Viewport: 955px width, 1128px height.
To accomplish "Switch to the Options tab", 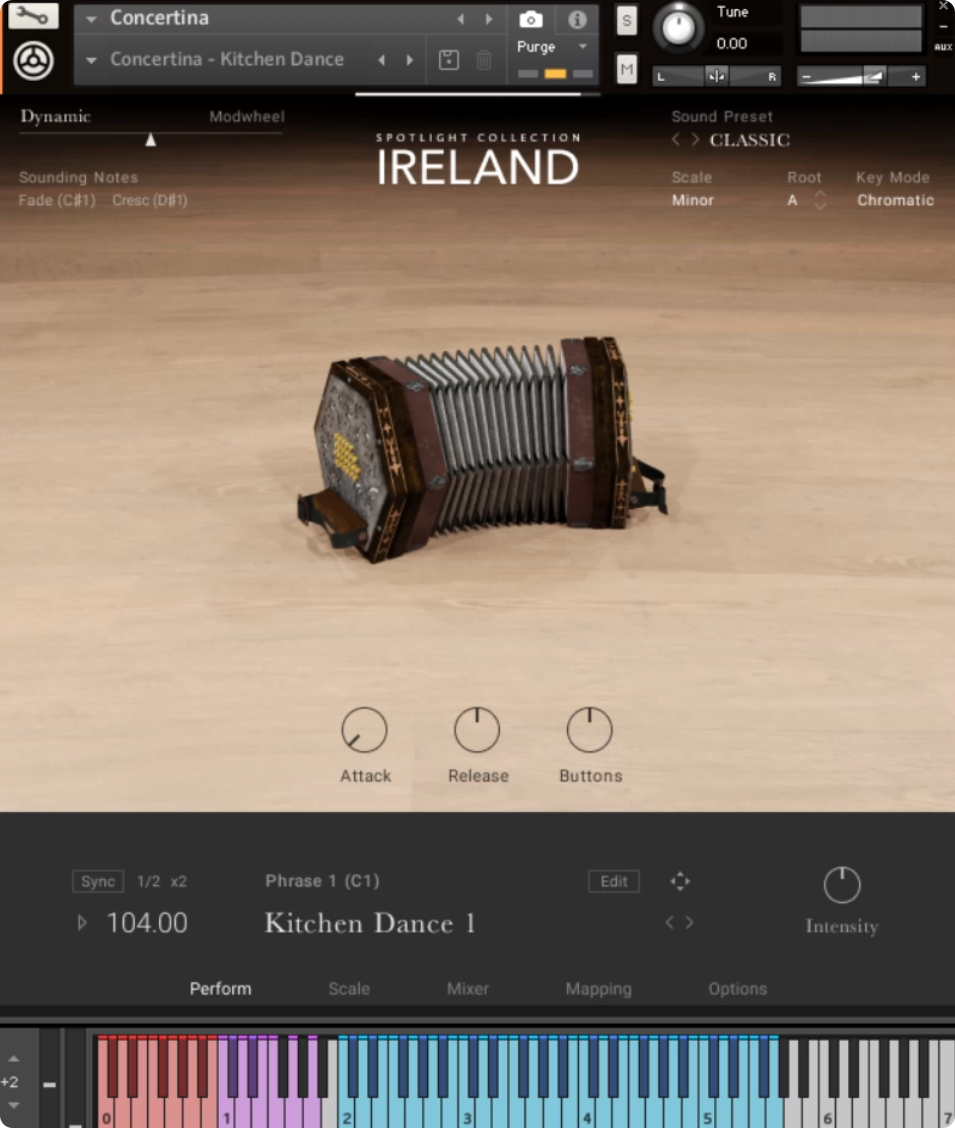I will point(738,988).
